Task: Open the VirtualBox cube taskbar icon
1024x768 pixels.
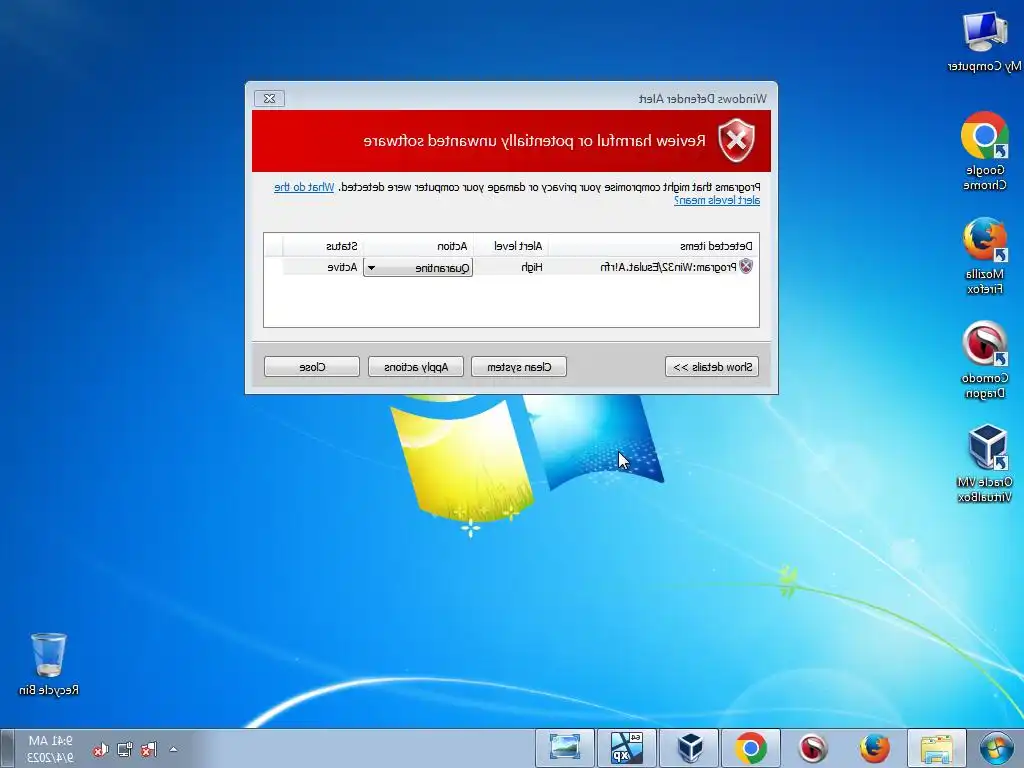Action: [x=690, y=748]
